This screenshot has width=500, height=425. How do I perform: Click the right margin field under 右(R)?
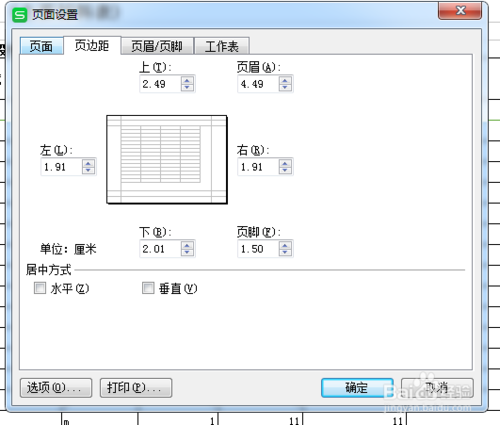[x=258, y=167]
